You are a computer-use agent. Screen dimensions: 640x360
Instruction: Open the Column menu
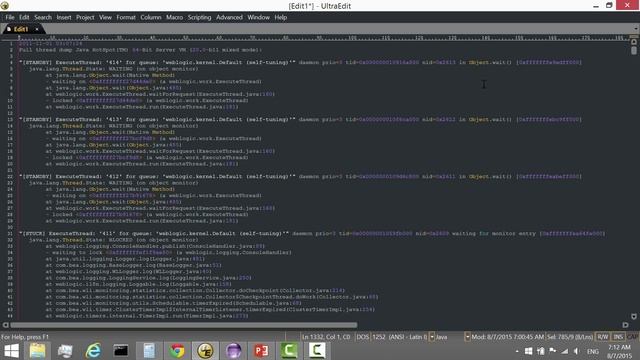tap(151, 17)
